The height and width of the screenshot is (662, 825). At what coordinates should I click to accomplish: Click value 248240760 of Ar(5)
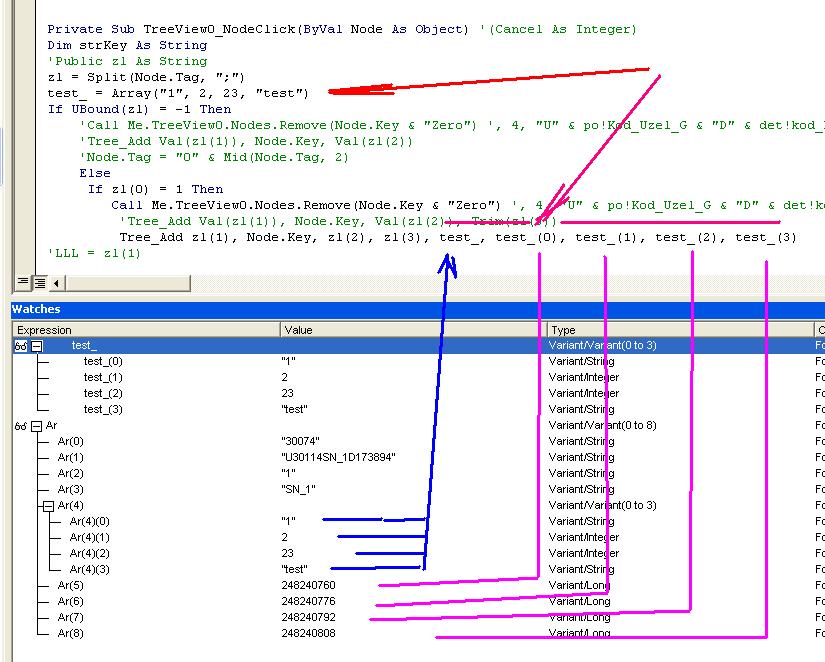point(308,585)
